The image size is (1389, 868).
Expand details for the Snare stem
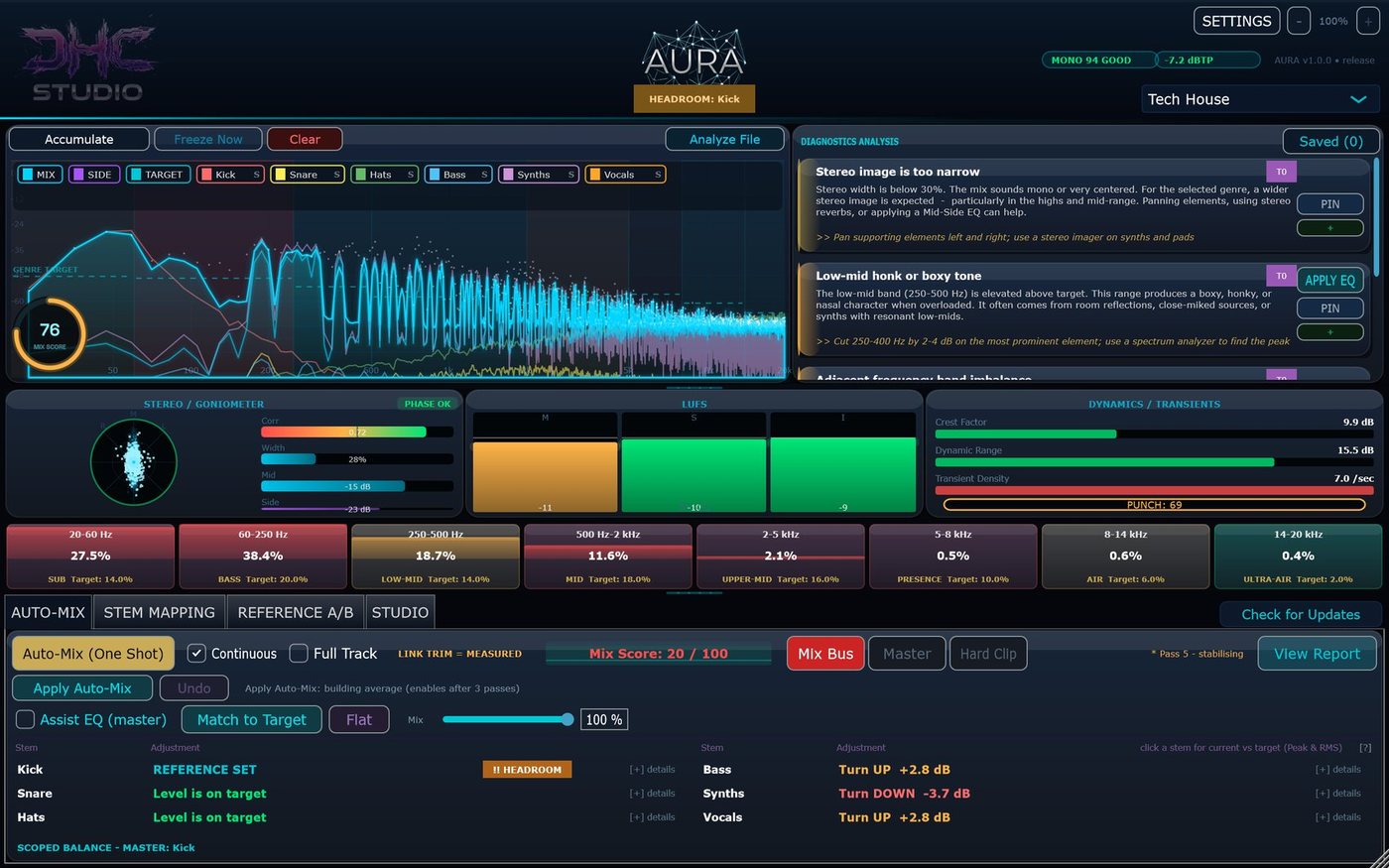pos(652,794)
